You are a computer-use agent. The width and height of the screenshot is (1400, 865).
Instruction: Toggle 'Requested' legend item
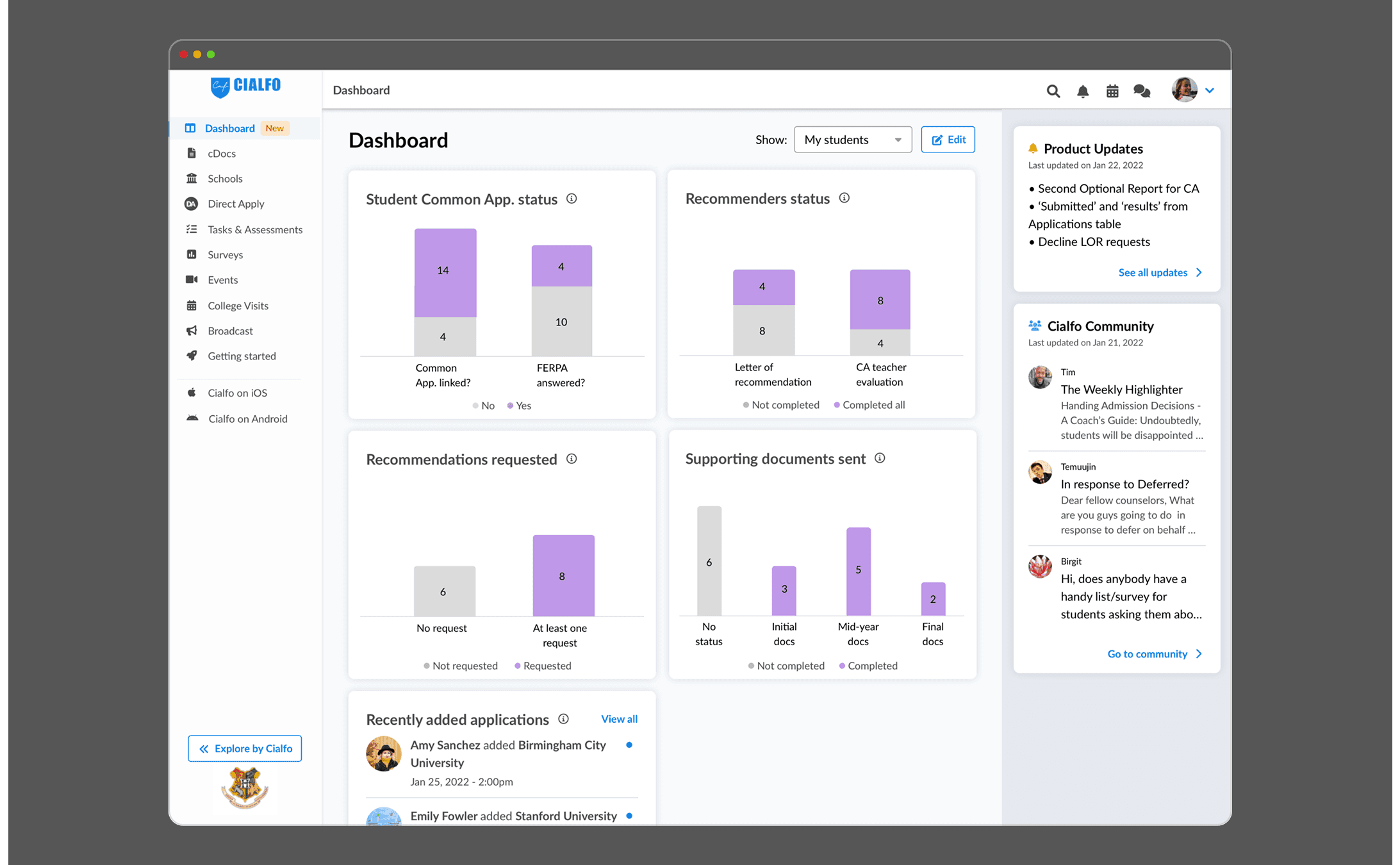pyautogui.click(x=543, y=666)
